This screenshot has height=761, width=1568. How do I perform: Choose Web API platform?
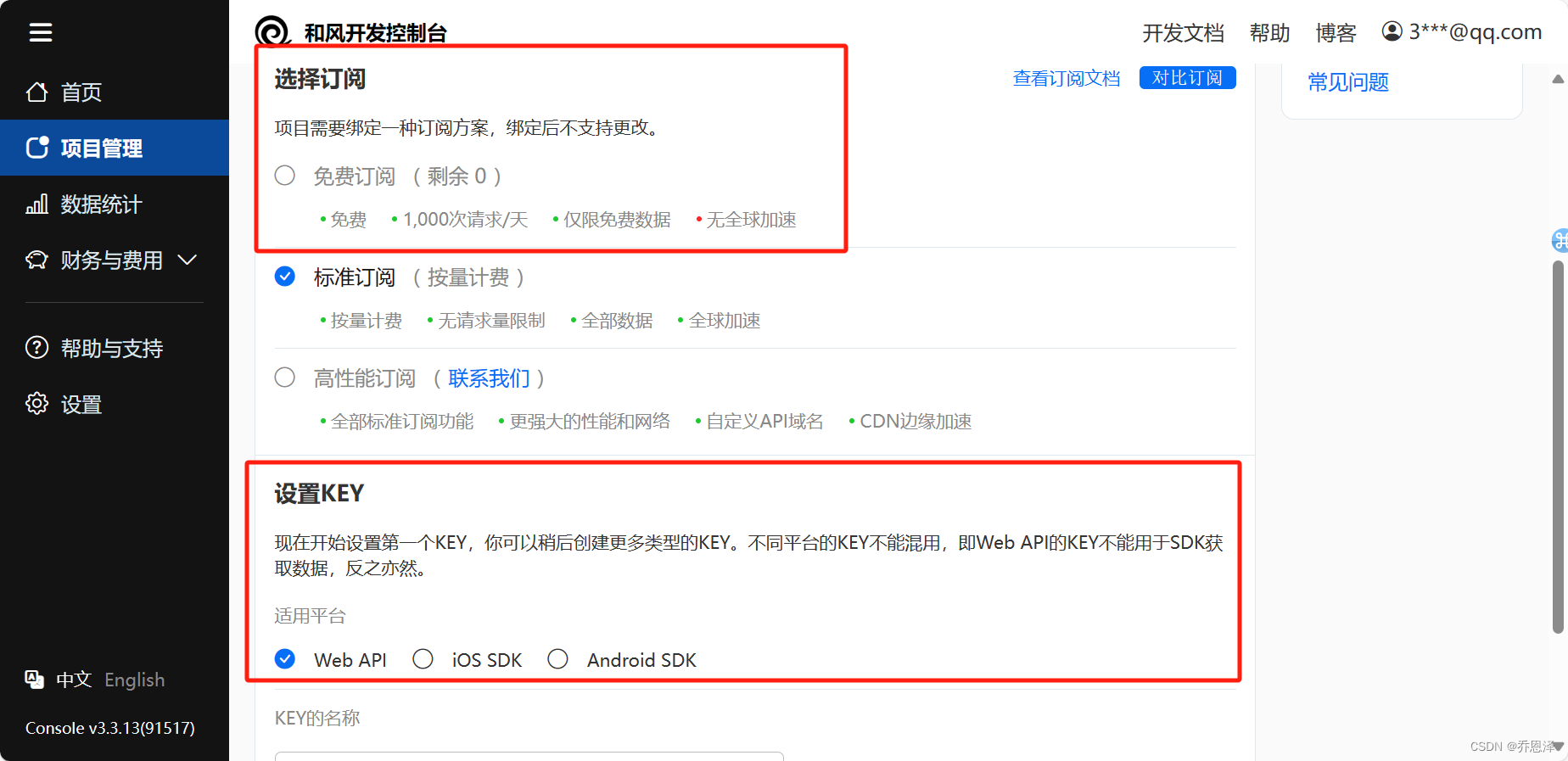[x=285, y=659]
